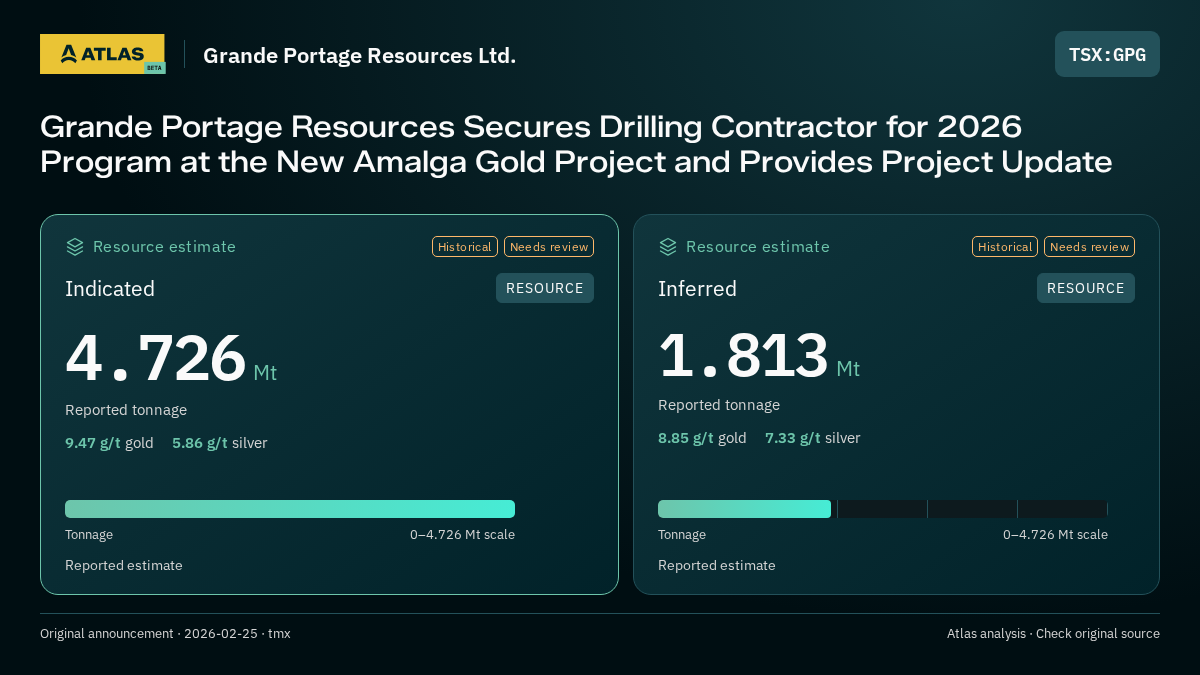1200x675 pixels.
Task: Click the Tonnage label in the Inferred card
Action: (x=682, y=535)
